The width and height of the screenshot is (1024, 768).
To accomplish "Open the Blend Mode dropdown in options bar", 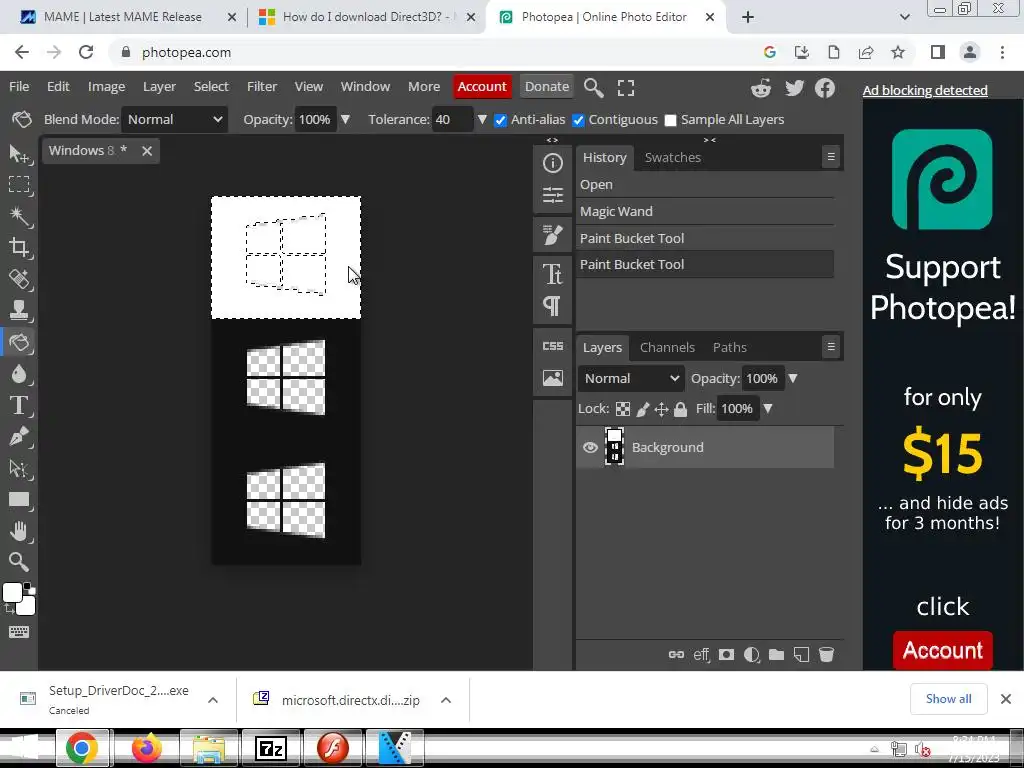I will click(174, 120).
